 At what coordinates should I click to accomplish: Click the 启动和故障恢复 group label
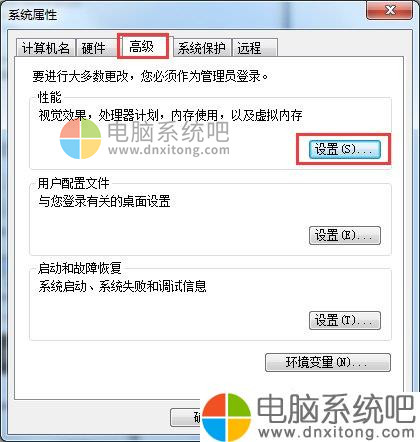tap(79, 268)
